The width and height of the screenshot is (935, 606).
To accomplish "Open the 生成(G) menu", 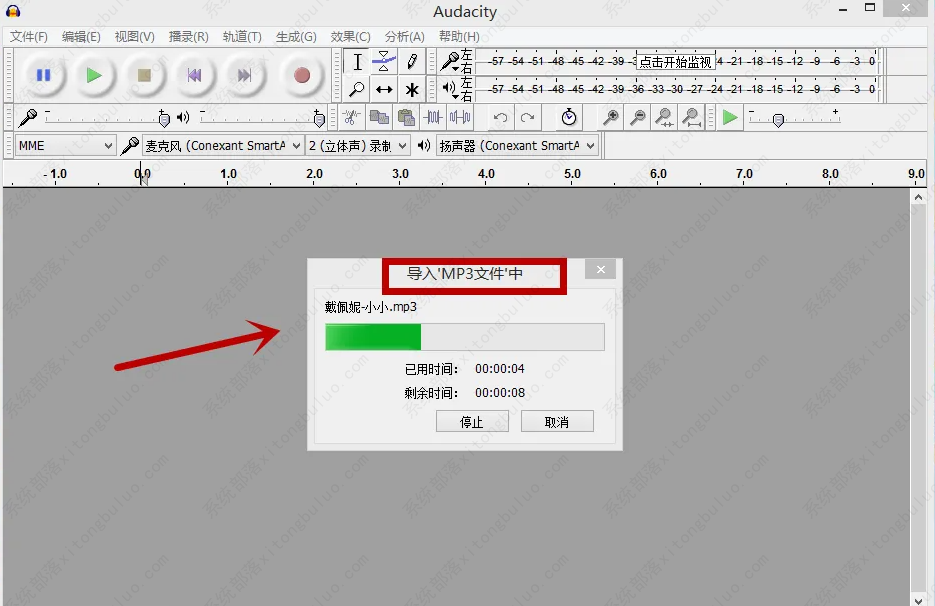I will point(296,37).
